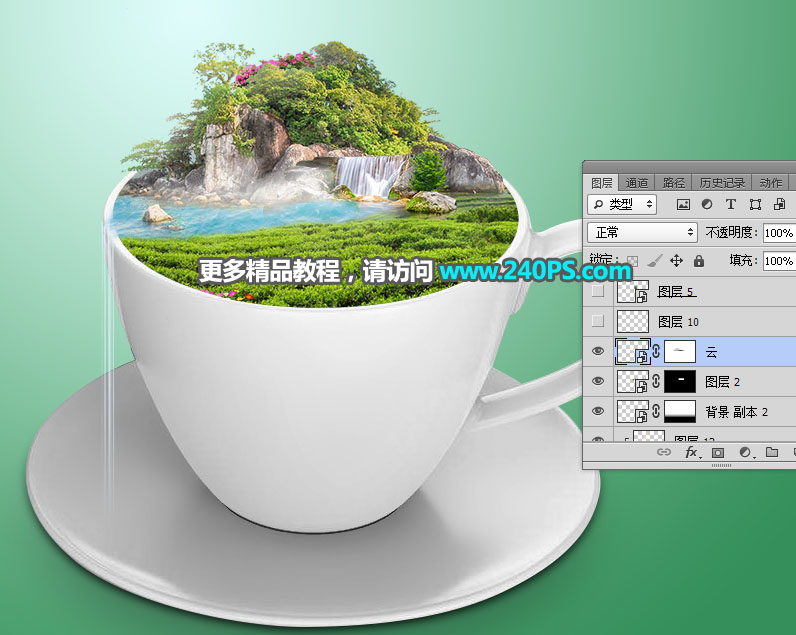Filter layers by type (T) layer icon
This screenshot has width=796, height=635.
click(731, 205)
